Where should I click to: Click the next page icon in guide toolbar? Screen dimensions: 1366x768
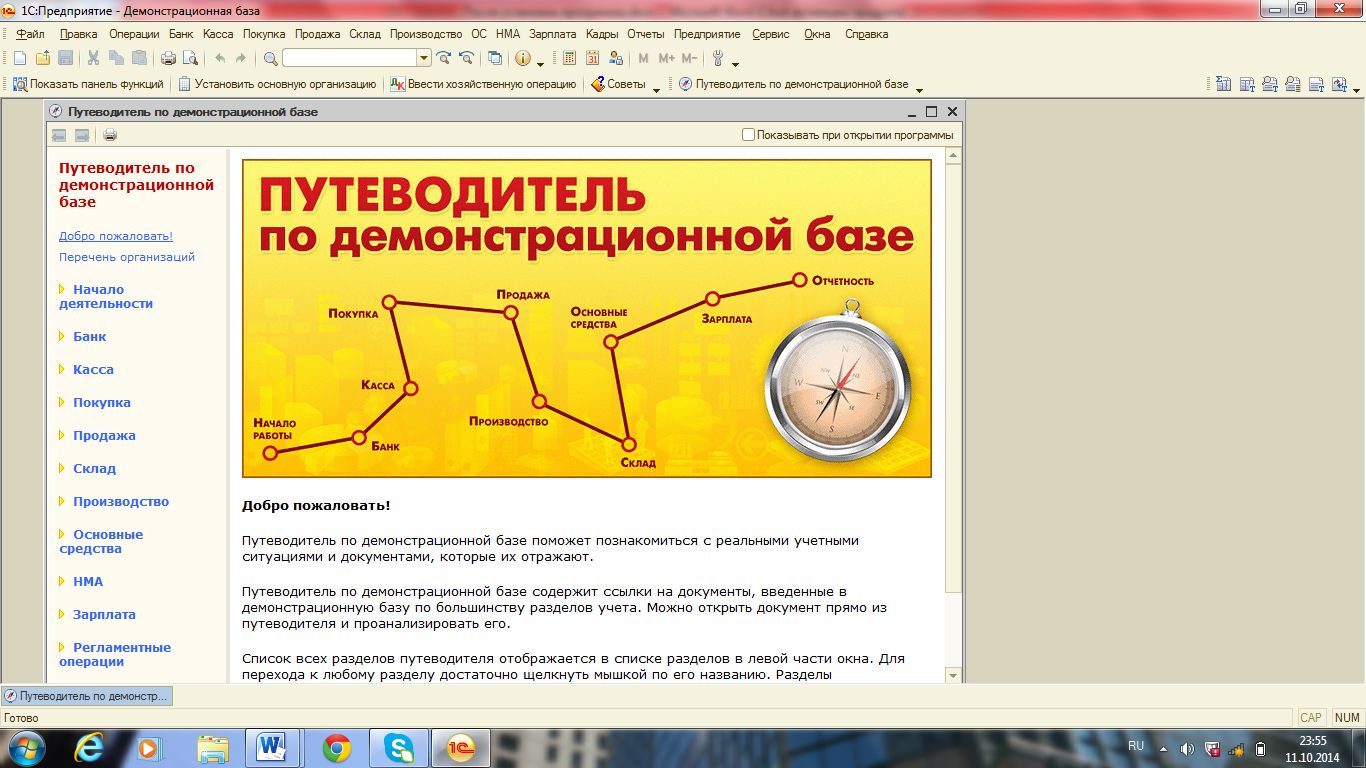click(82, 135)
